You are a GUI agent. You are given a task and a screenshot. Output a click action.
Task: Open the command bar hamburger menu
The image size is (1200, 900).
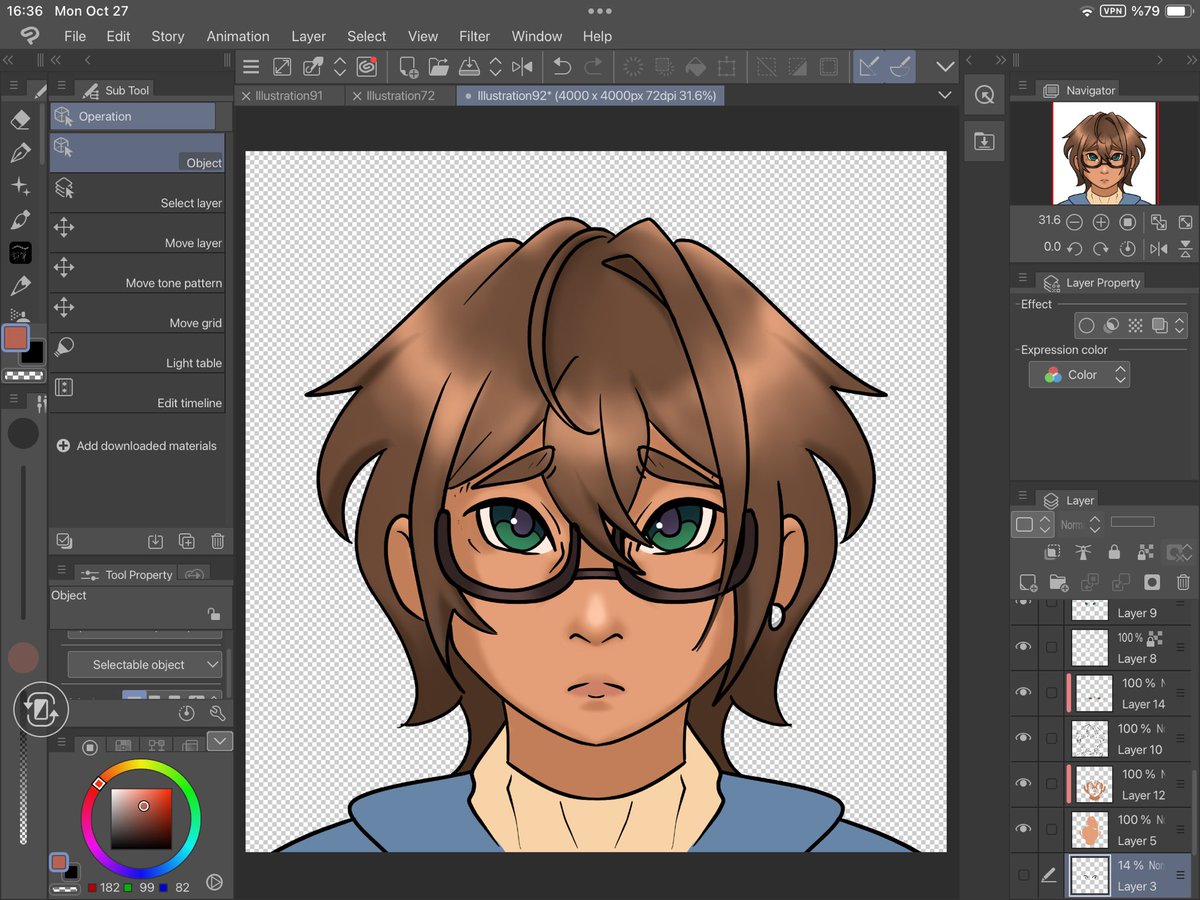(x=251, y=67)
